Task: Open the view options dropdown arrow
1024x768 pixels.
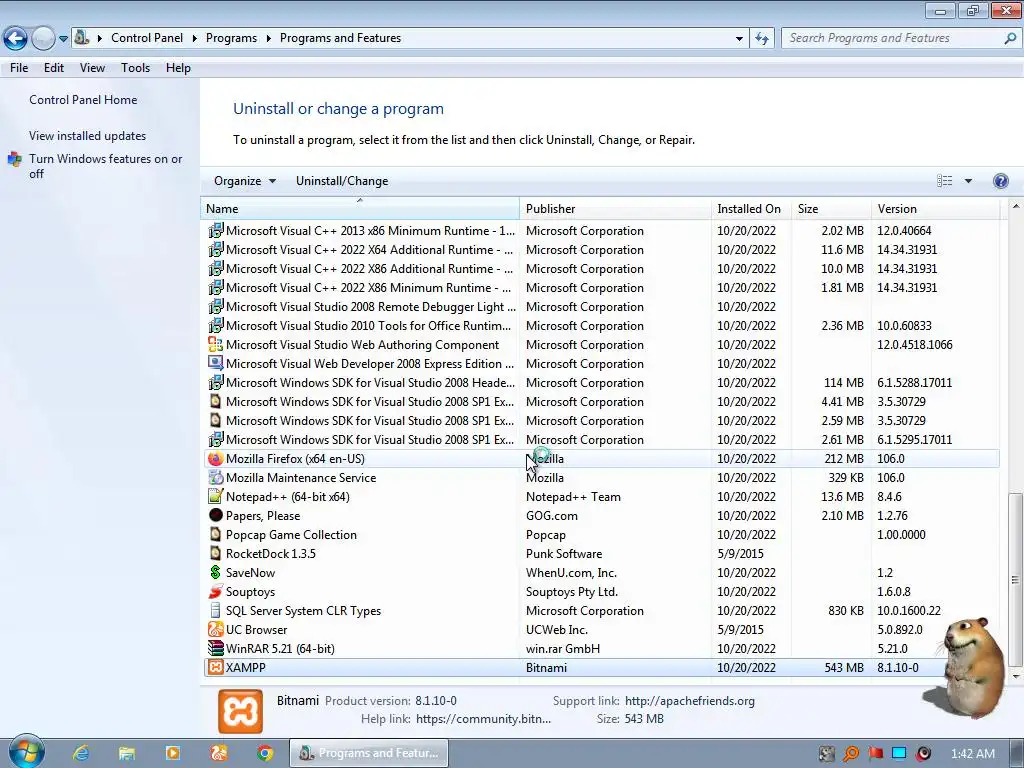Action: tap(968, 181)
